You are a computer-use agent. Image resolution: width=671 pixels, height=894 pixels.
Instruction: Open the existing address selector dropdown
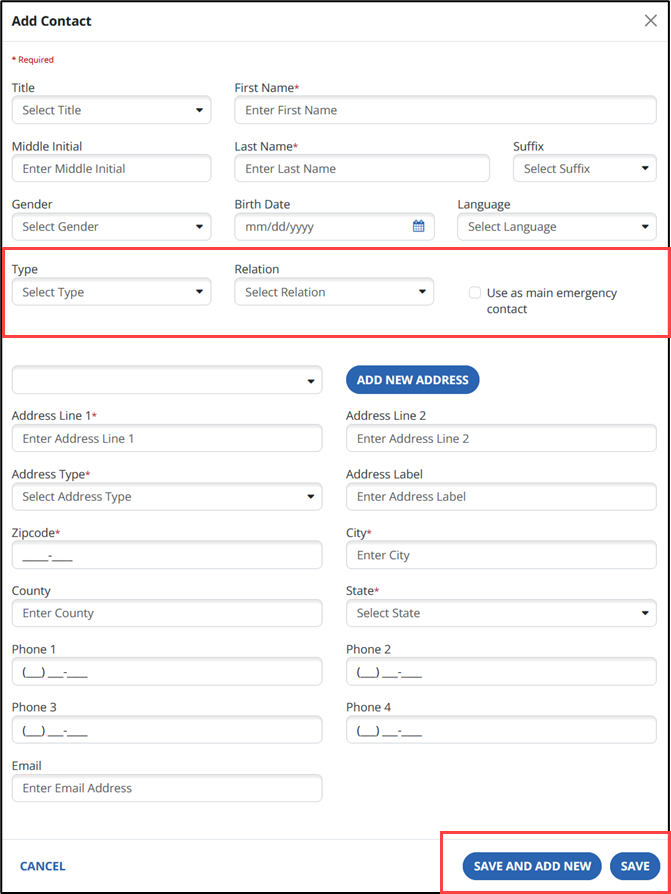pyautogui.click(x=167, y=380)
